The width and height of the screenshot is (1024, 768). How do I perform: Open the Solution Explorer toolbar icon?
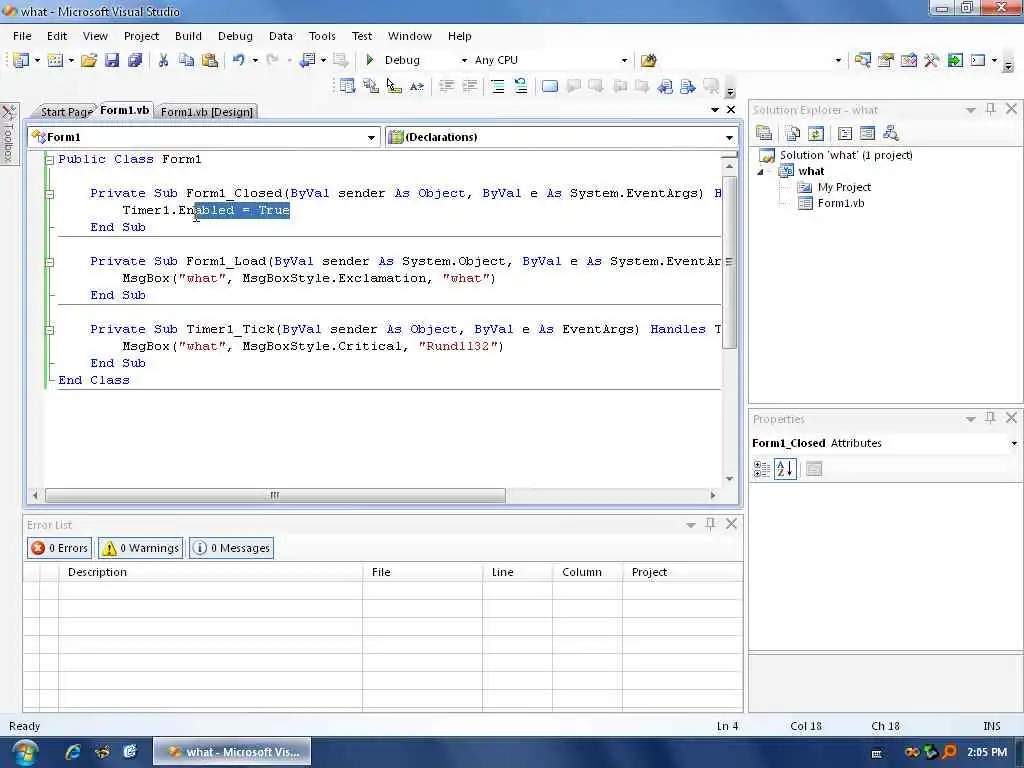(863, 60)
